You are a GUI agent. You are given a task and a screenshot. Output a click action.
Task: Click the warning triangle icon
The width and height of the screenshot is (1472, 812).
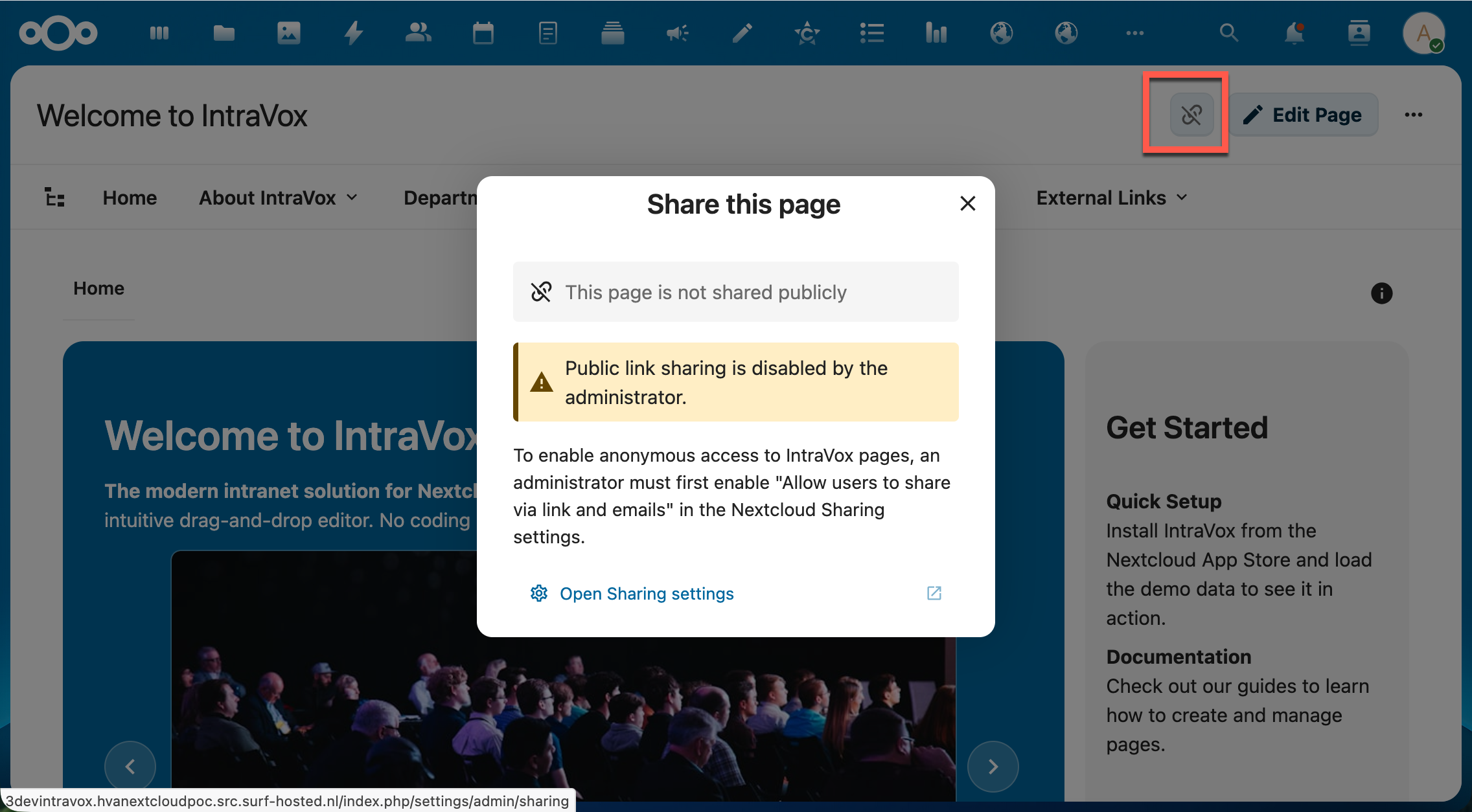click(541, 382)
